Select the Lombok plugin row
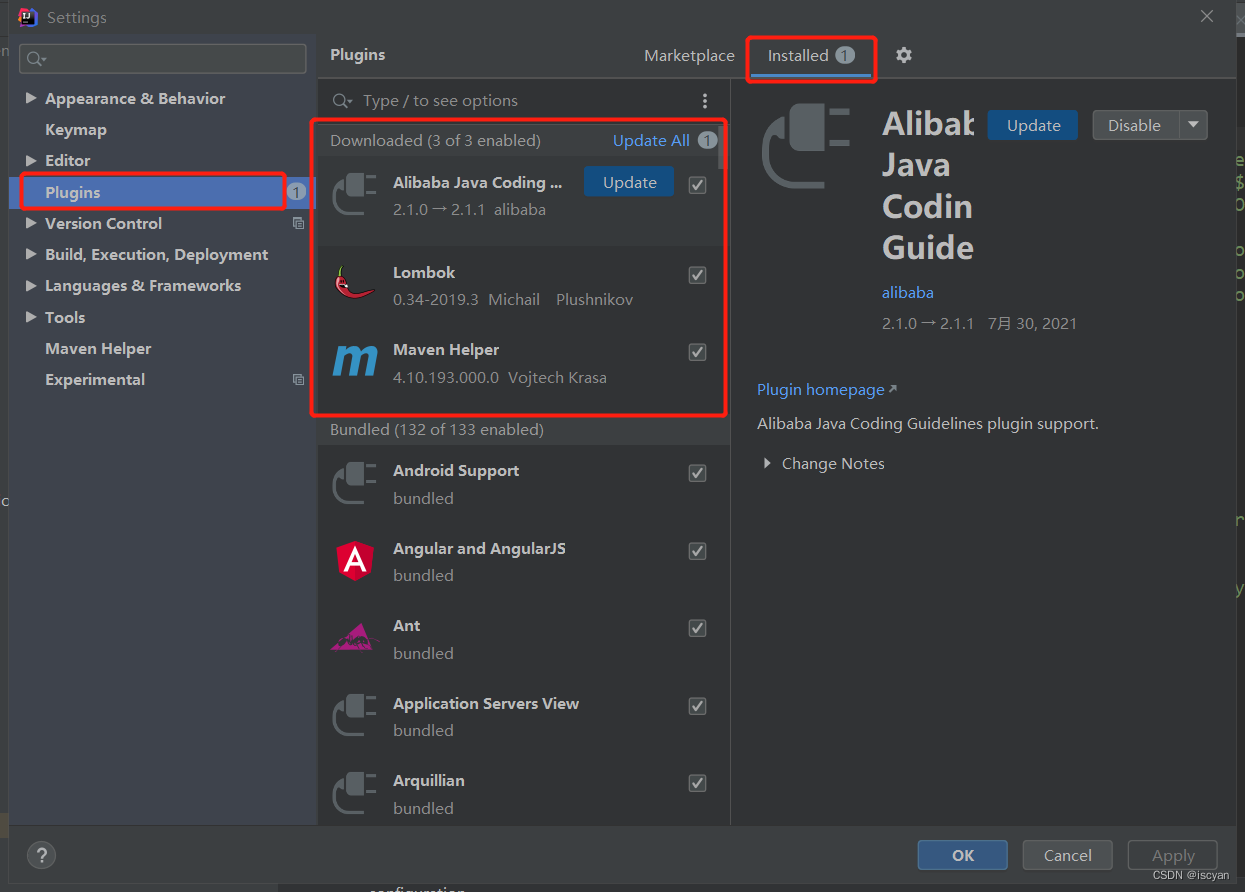Viewport: 1245px width, 892px height. (x=524, y=286)
